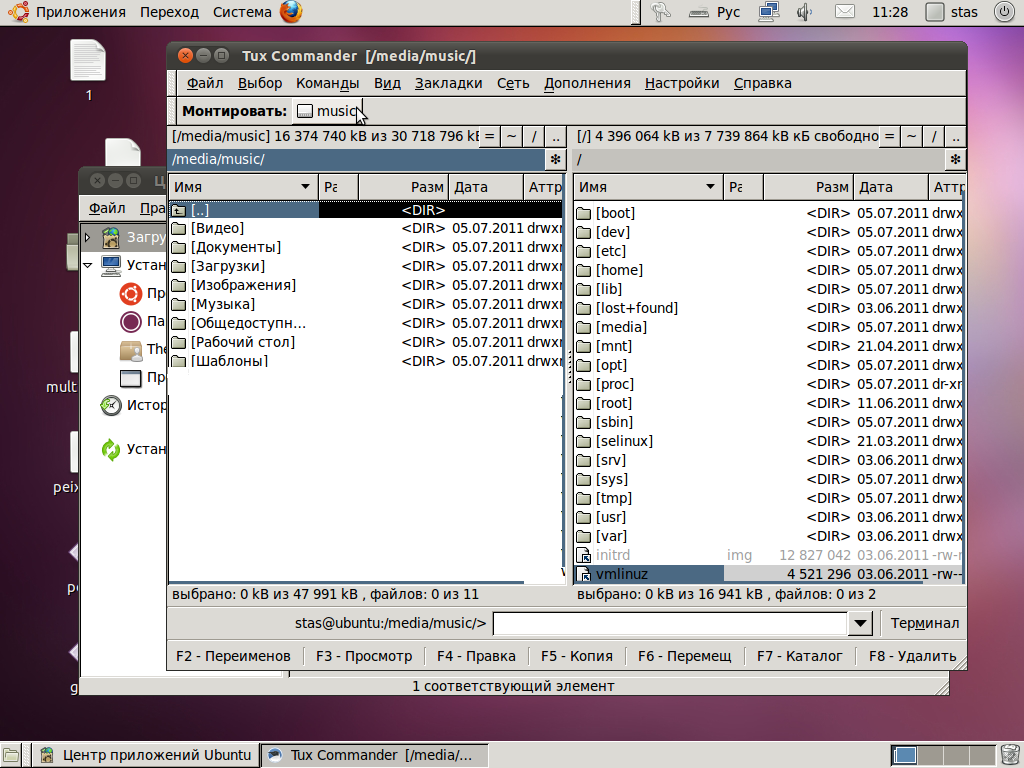Click the left panel /media/music/ path bar
1024x768 pixels.
357,159
